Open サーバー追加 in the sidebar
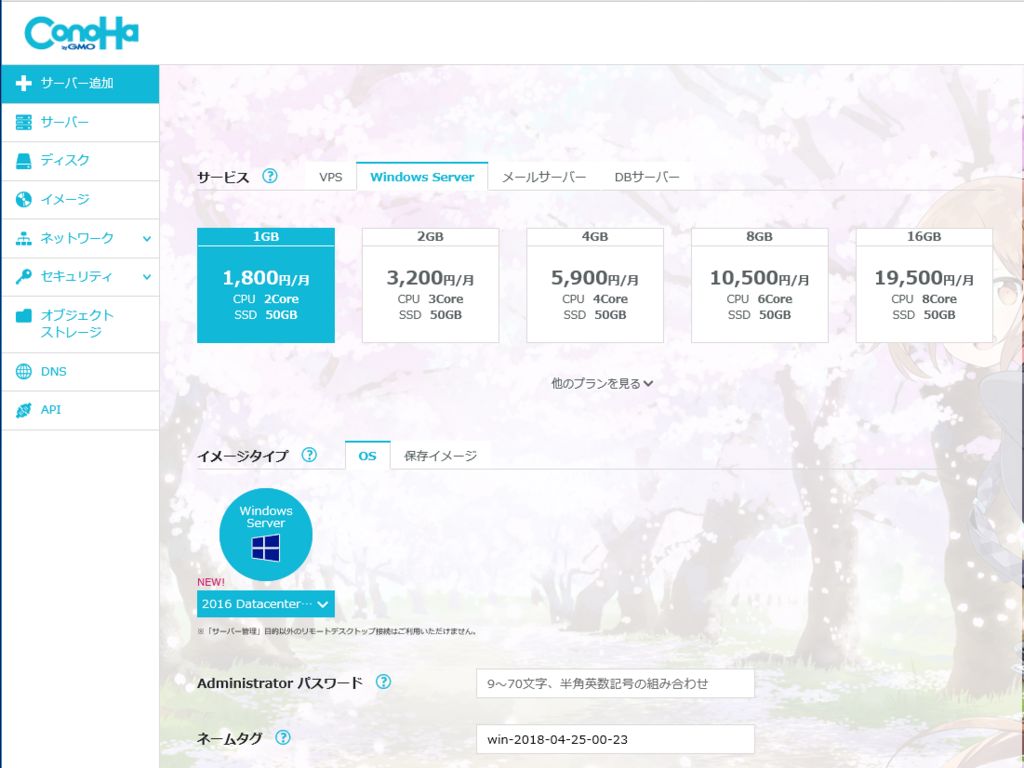The width and height of the screenshot is (1024, 768). pos(80,84)
